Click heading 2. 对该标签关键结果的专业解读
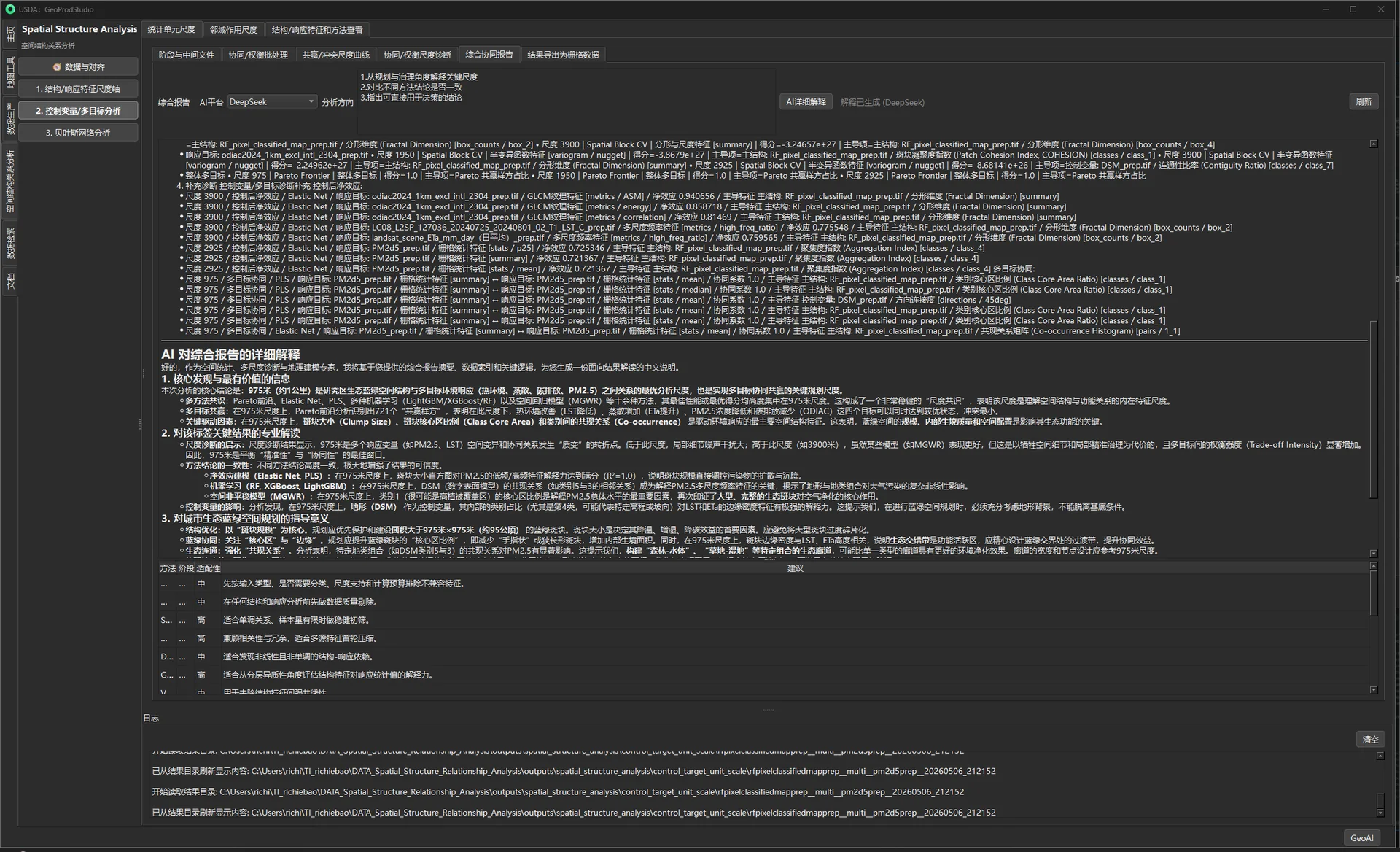The image size is (1400, 852). tap(230, 433)
